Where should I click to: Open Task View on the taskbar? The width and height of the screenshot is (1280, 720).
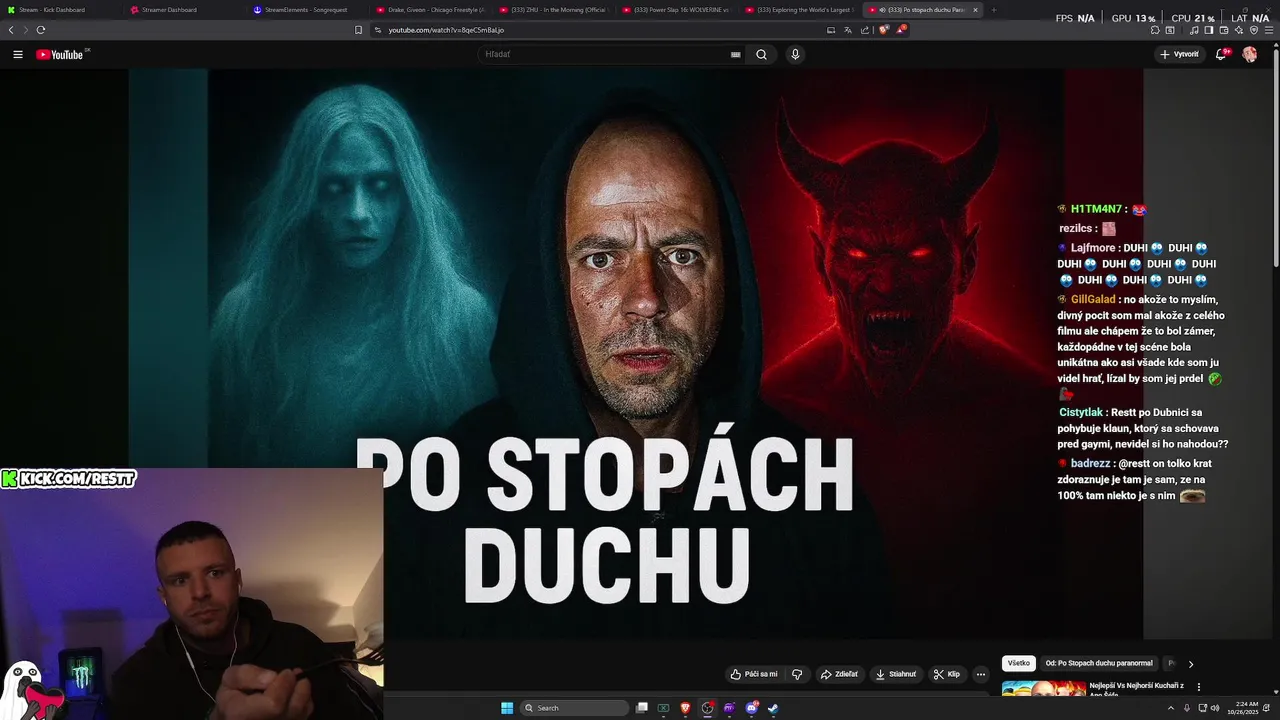[642, 708]
